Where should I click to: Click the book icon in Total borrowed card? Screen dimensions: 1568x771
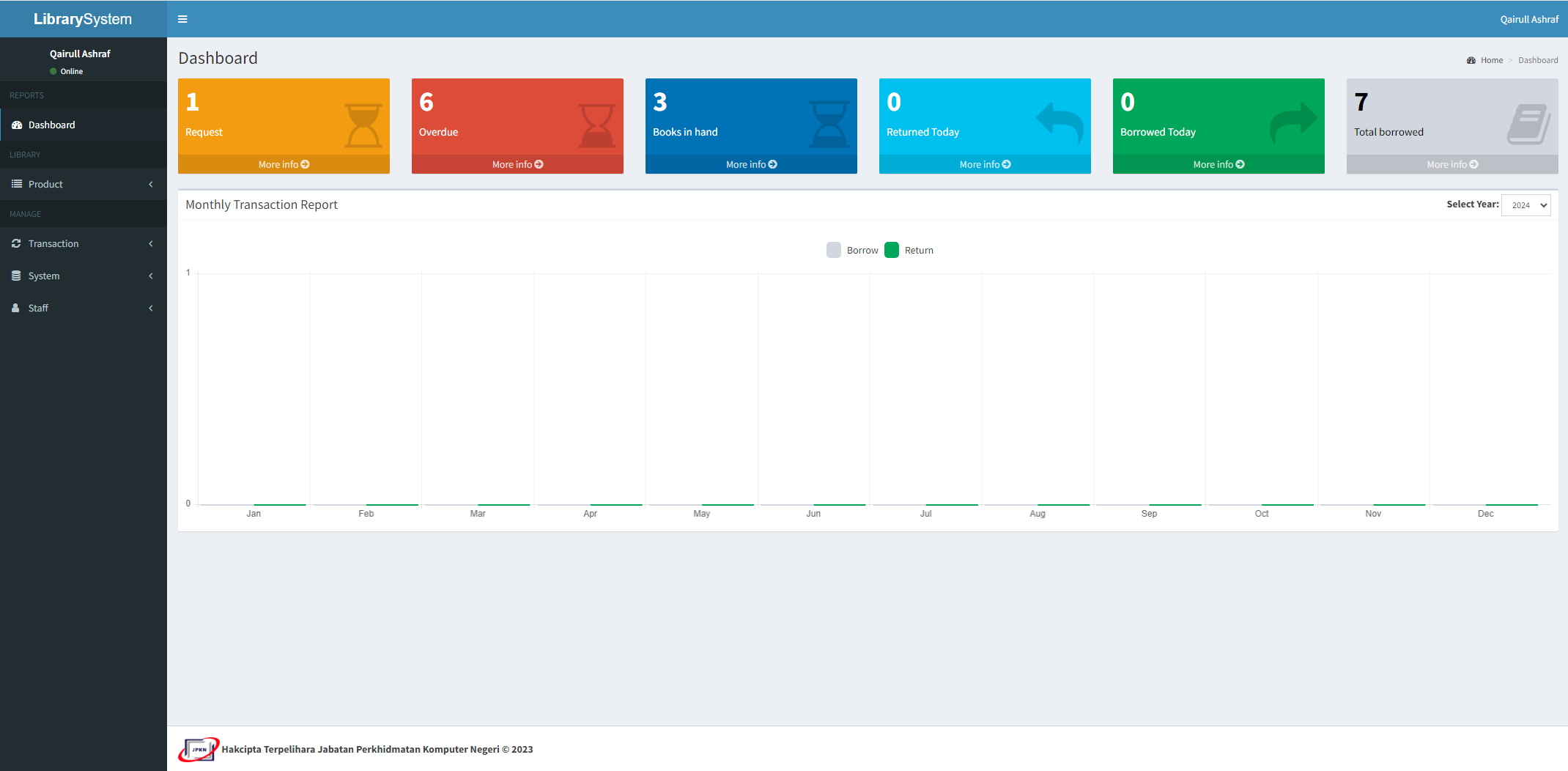(x=1528, y=124)
